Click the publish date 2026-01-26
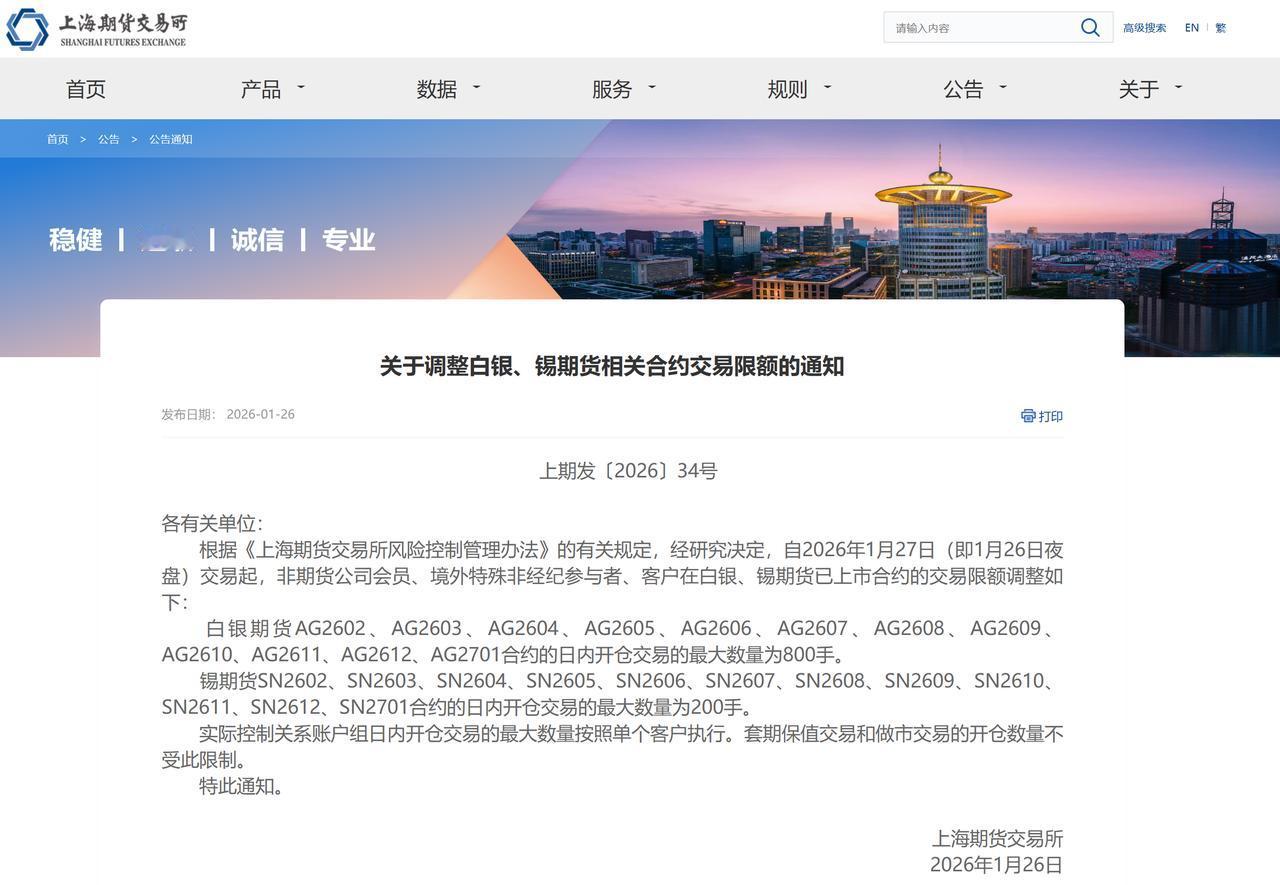The height and width of the screenshot is (885, 1280). 261,414
